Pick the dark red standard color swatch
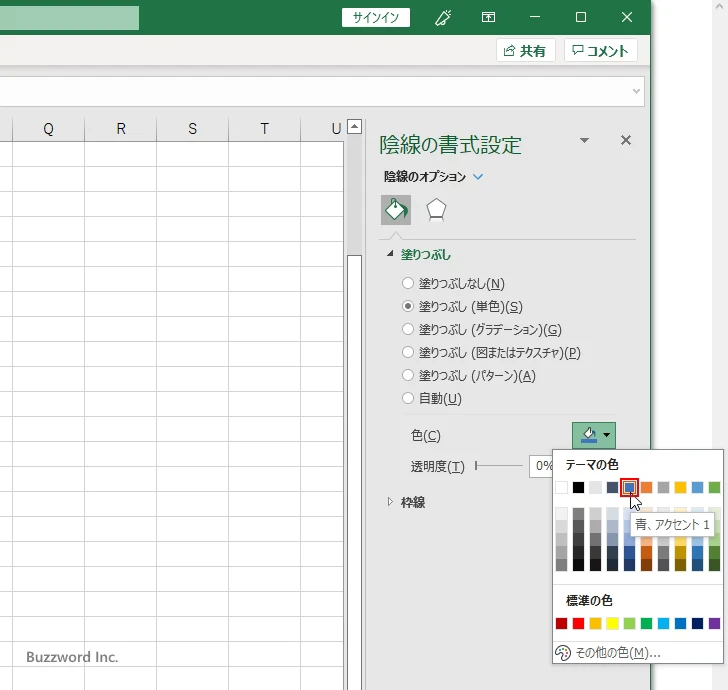The image size is (728, 690). point(561,623)
